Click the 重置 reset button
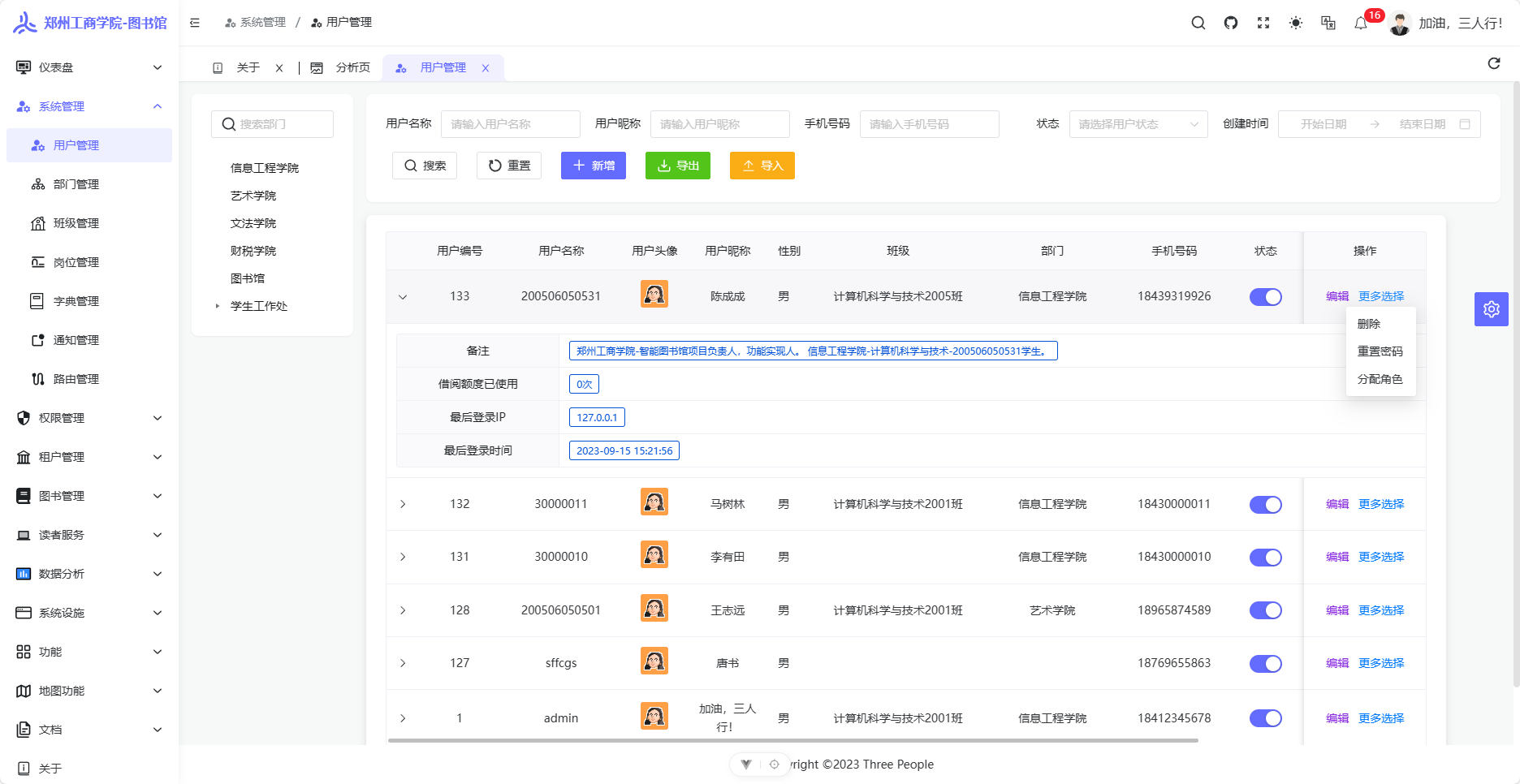 coord(509,166)
